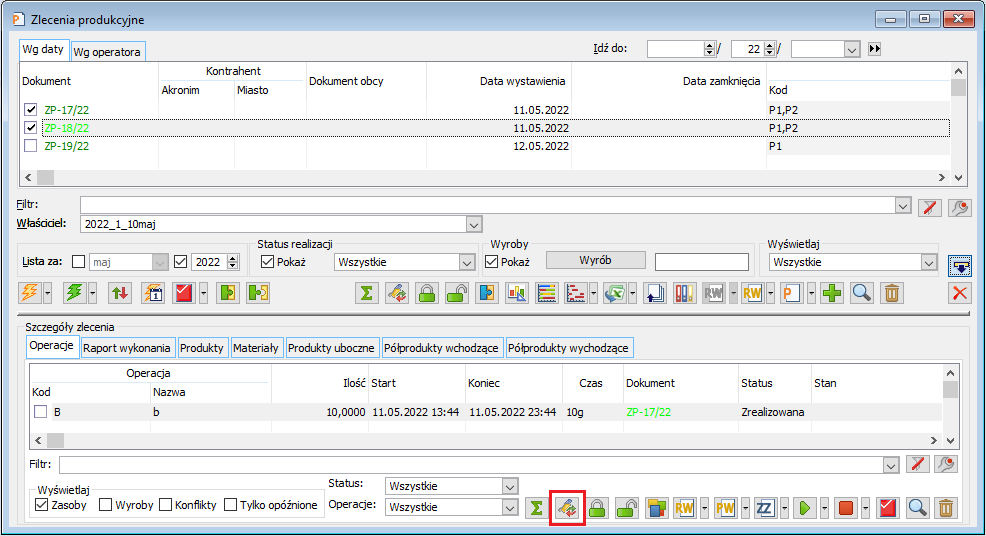Screen dimensions: 986x536
Task: Expand Status realizacji Wszystkie dropdown
Action: pyautogui.click(x=467, y=262)
